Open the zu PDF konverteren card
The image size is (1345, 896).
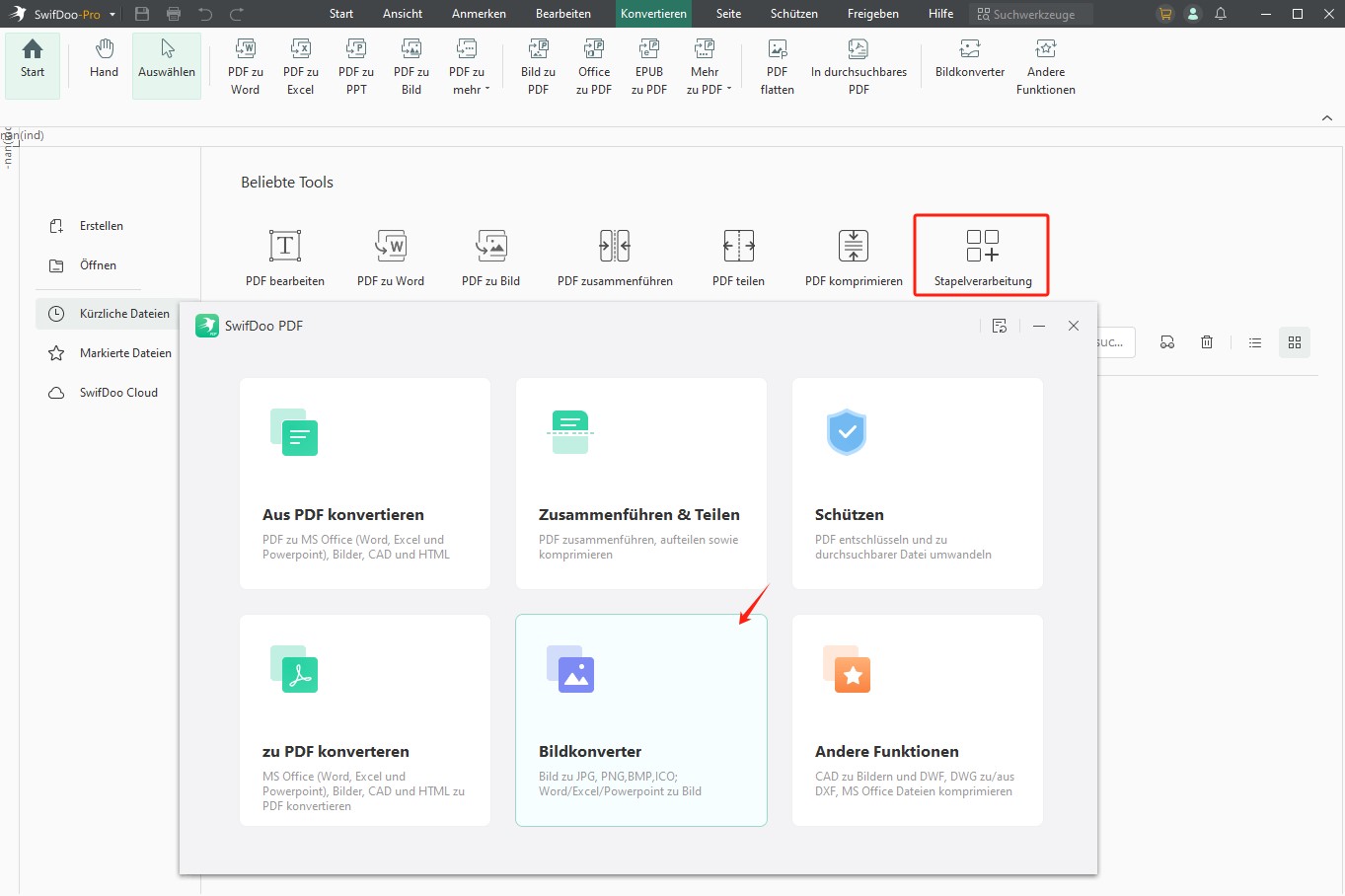click(365, 720)
